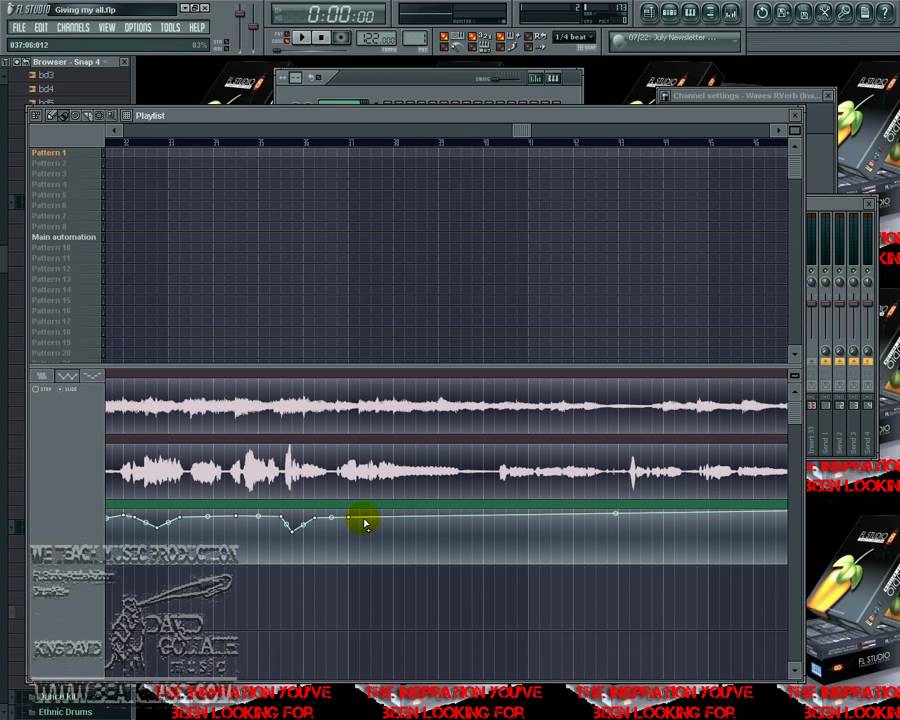The image size is (900, 720).
Task: Open the Playlist view from the toolbar
Action: point(649,13)
